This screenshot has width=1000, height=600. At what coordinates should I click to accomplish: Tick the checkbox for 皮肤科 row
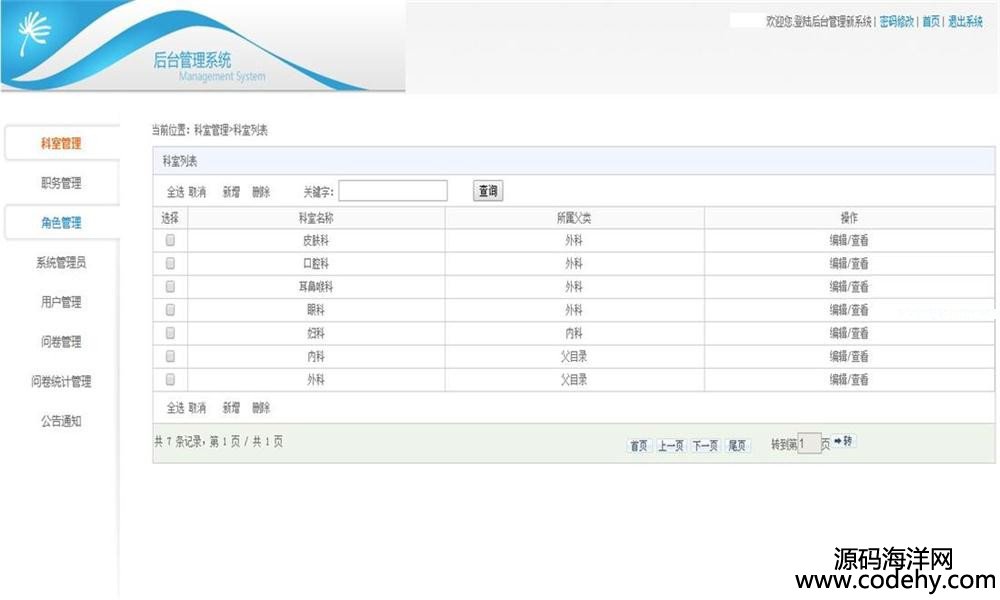point(170,240)
